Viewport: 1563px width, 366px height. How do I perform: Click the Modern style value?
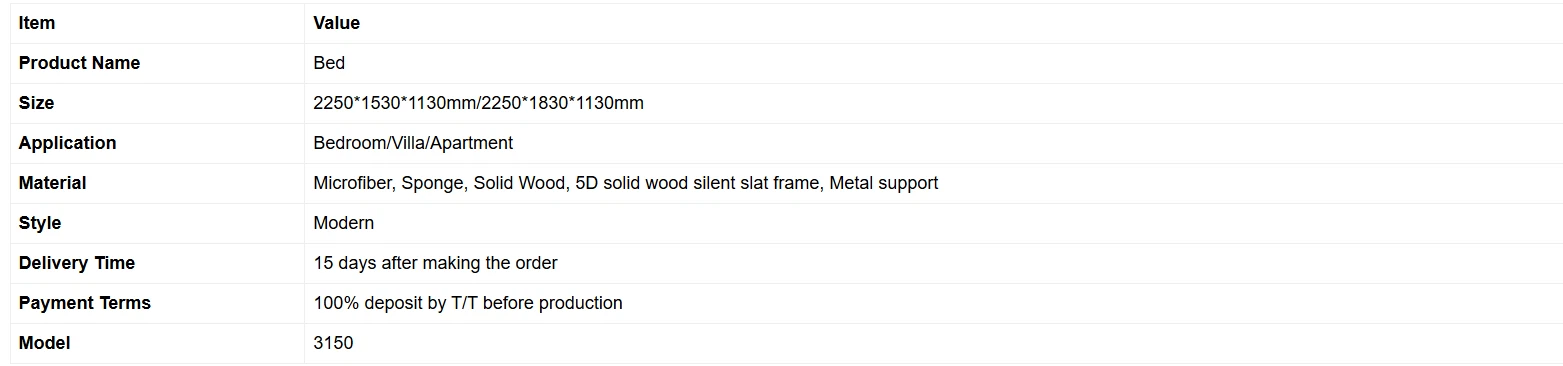(x=344, y=223)
